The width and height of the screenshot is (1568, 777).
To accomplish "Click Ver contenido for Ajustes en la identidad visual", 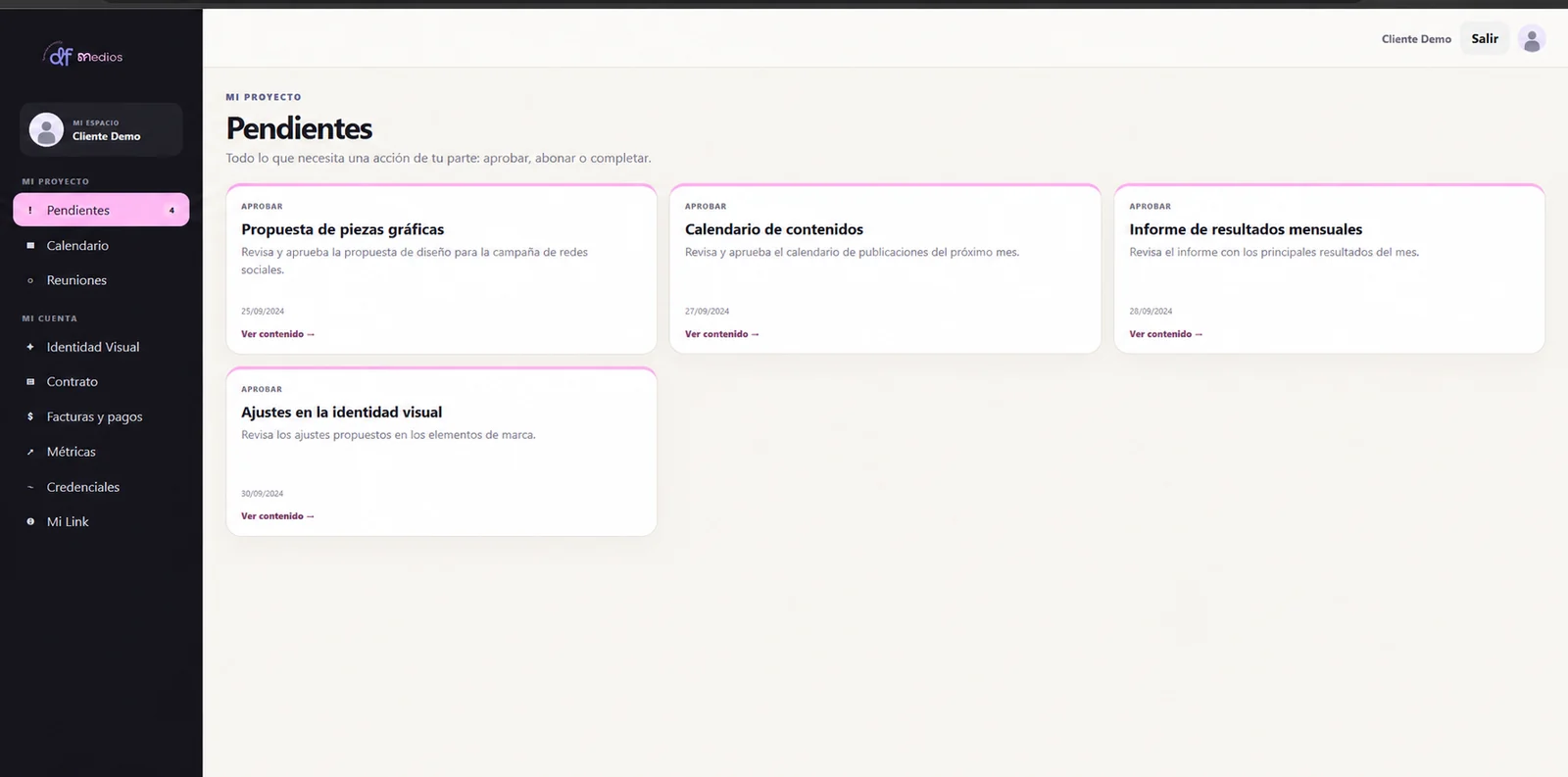I will 278,516.
